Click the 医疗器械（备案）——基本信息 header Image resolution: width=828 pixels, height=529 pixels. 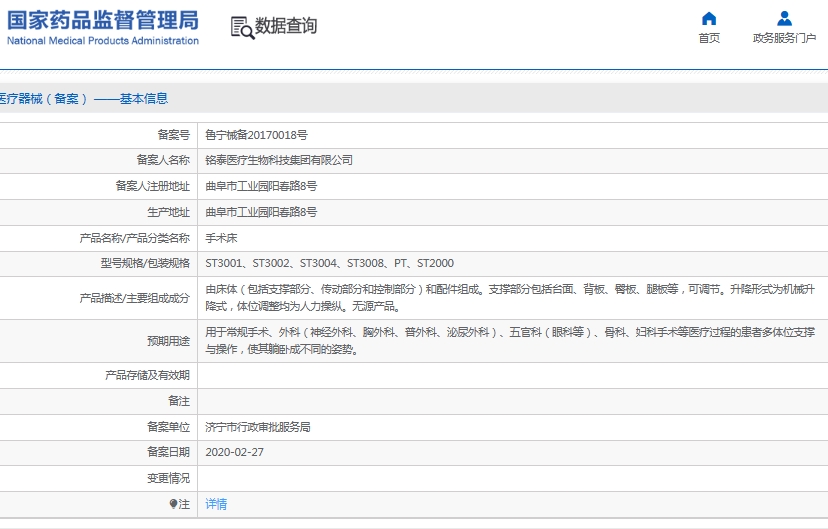(83, 99)
